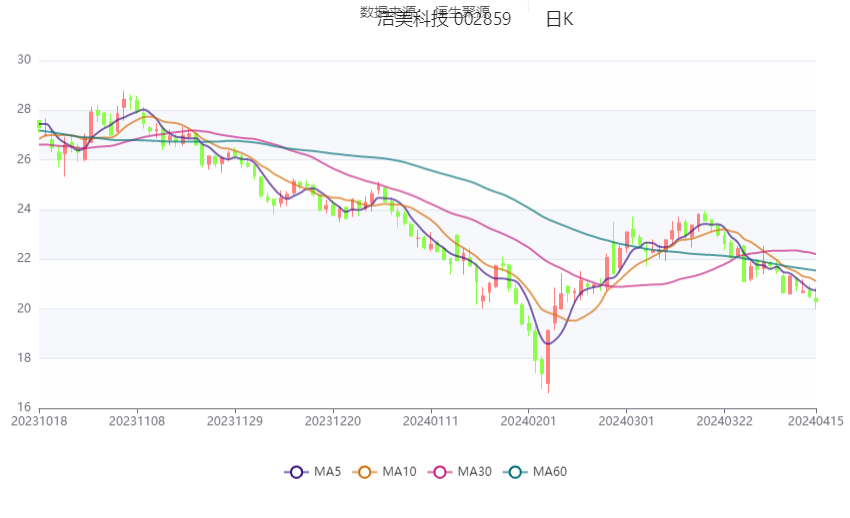This screenshot has height=518, width=850.
Task: Click the 20231220 x-axis date label
Action: point(333,421)
